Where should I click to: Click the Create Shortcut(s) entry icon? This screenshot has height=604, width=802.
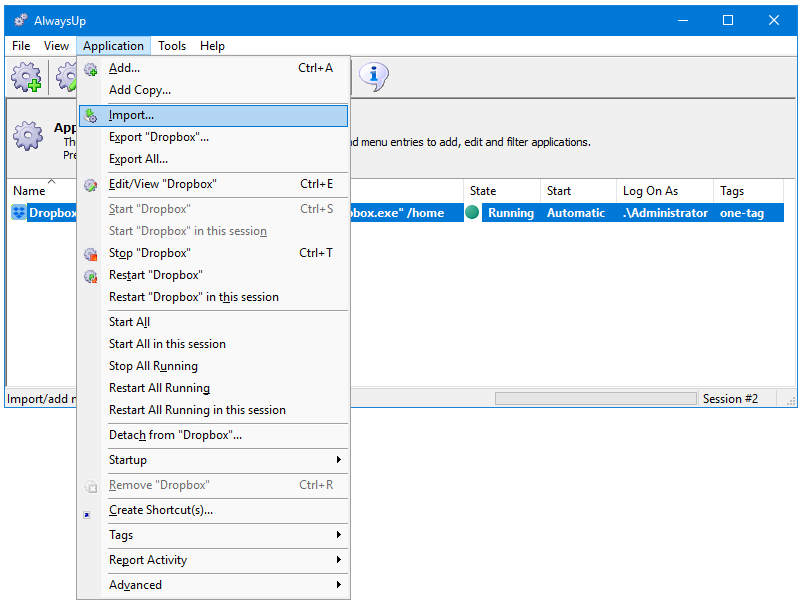[87, 515]
